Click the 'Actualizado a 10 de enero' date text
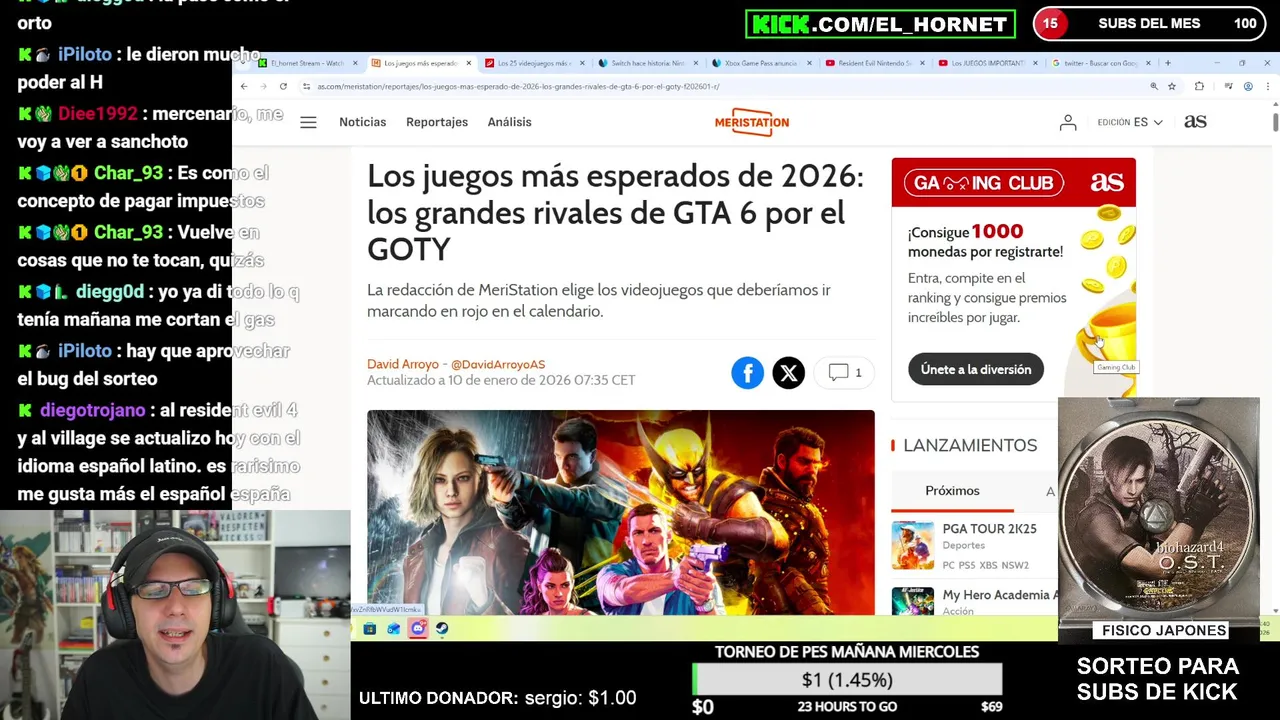Image resolution: width=1280 pixels, height=720 pixels. [501, 380]
